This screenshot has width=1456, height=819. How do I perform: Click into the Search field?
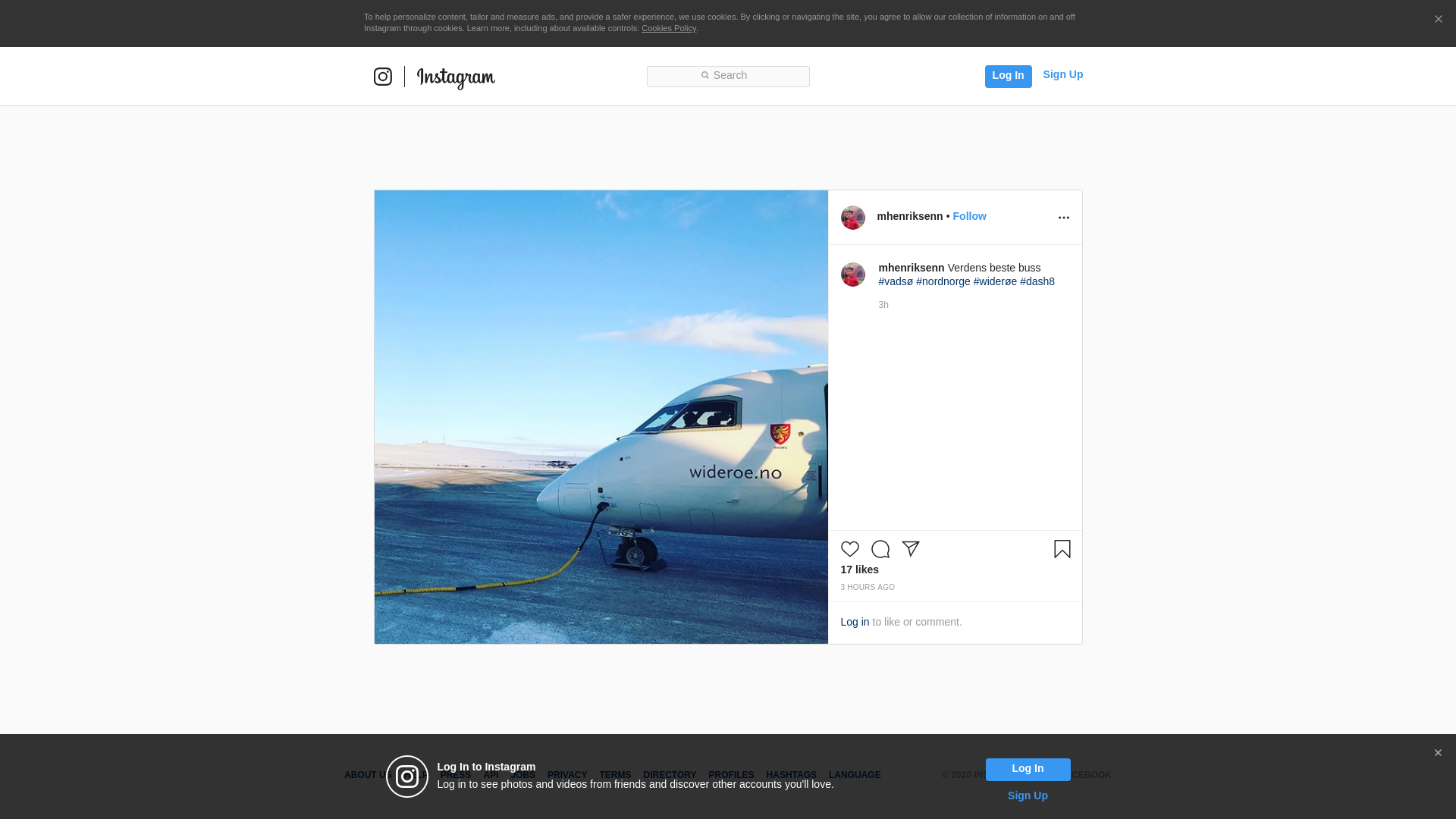tap(728, 76)
